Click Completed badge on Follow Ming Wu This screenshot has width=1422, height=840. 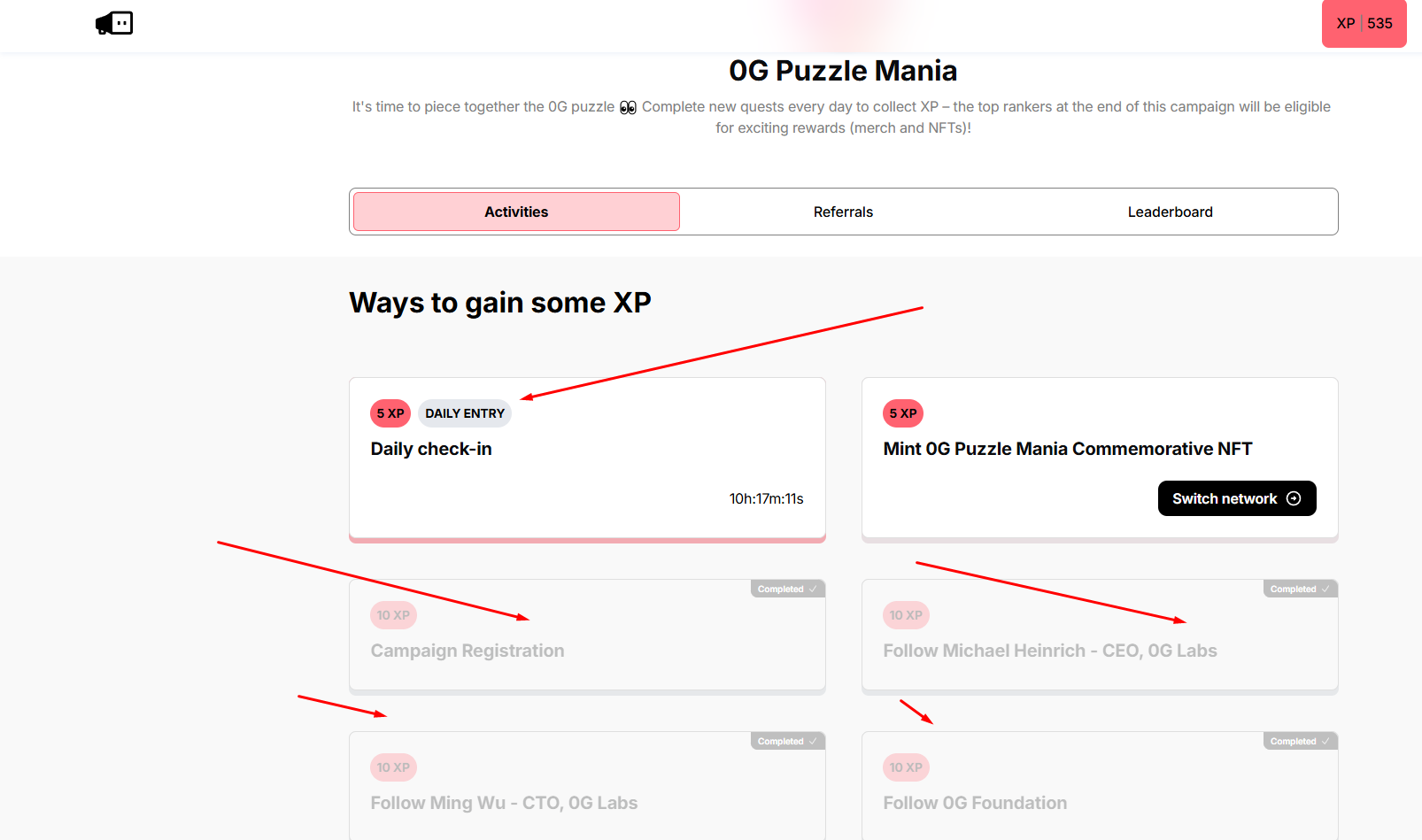pos(787,741)
